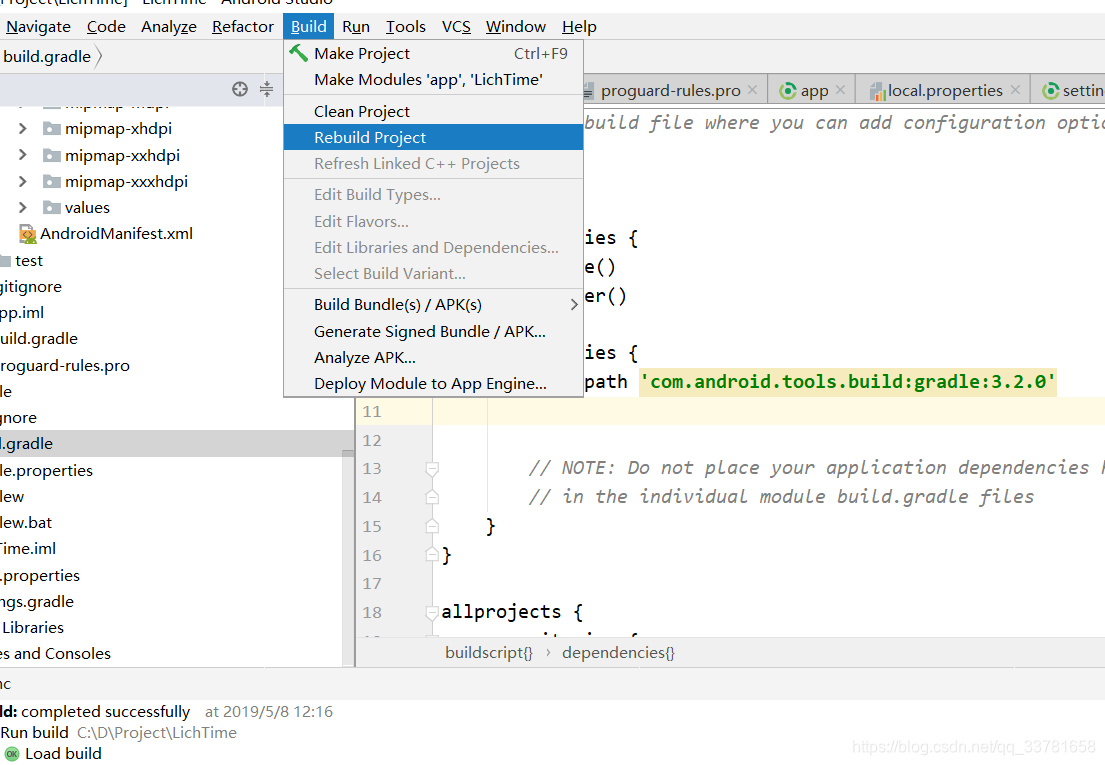Click line number 11 in the gutter

[372, 411]
